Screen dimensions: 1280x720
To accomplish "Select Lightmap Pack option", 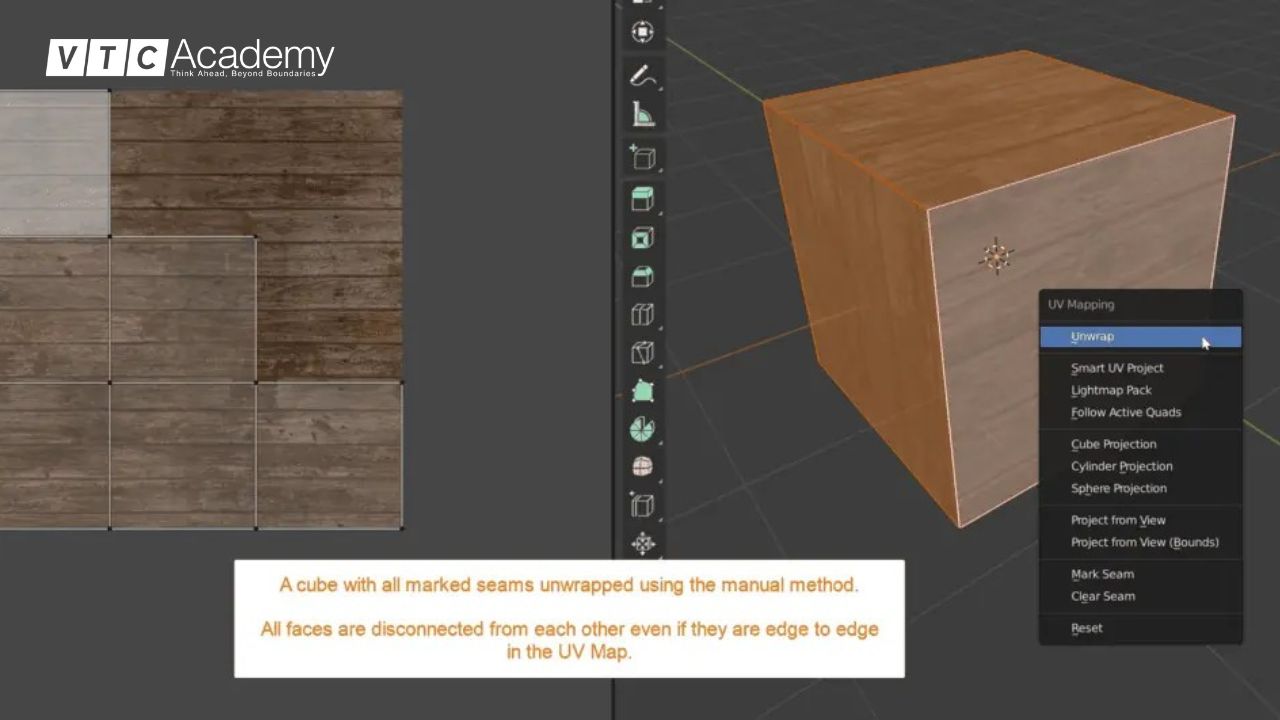I will [1111, 390].
